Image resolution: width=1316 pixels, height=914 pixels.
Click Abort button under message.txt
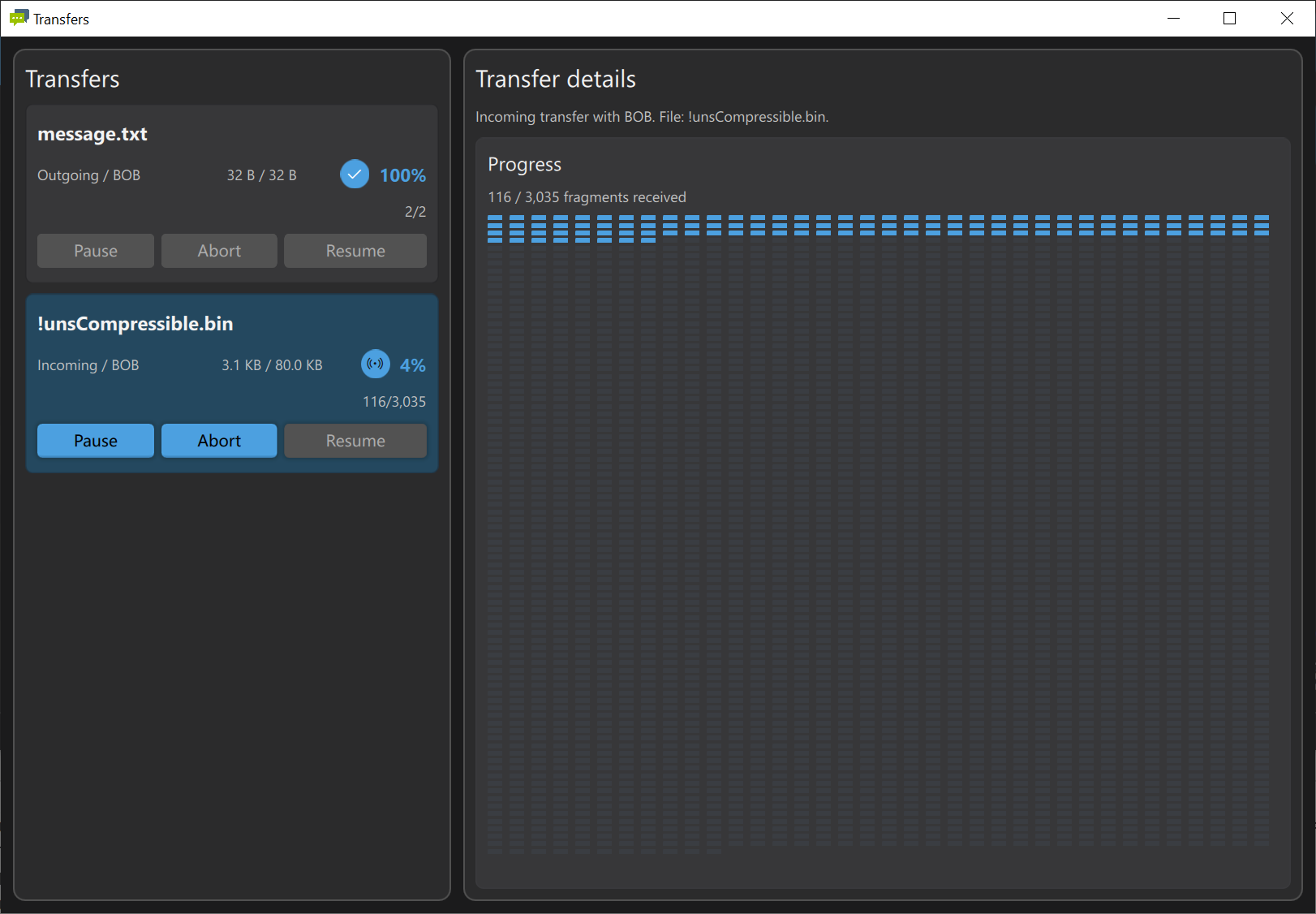[x=219, y=251]
